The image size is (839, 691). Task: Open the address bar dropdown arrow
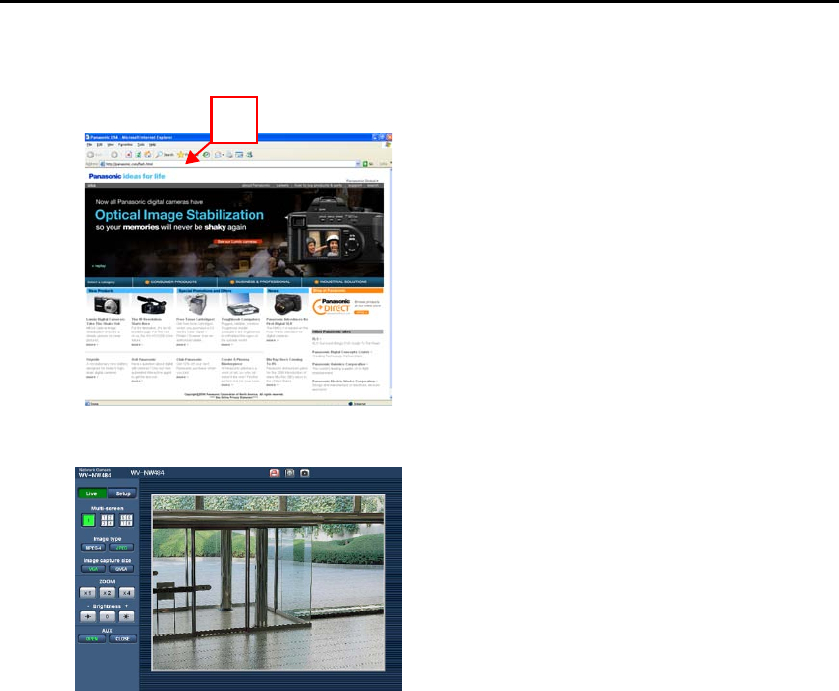tap(357, 164)
